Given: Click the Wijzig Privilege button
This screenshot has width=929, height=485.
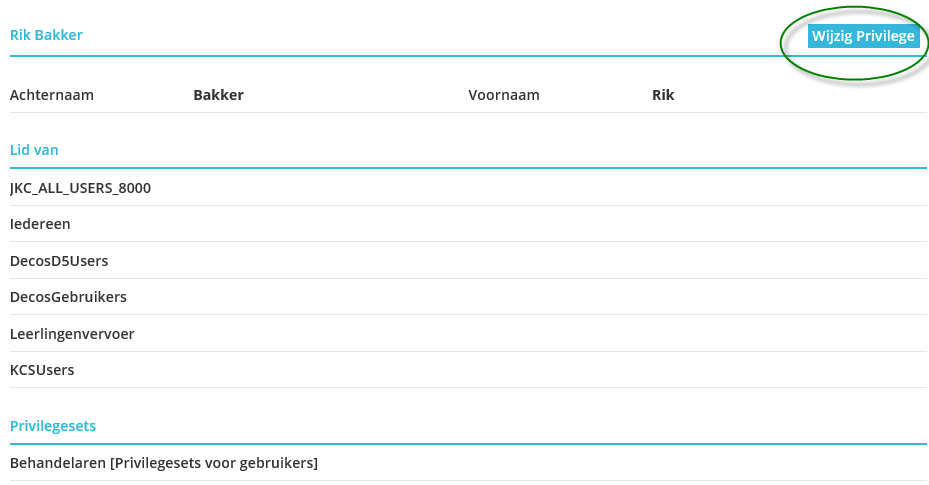Looking at the screenshot, I should click(x=863, y=37).
